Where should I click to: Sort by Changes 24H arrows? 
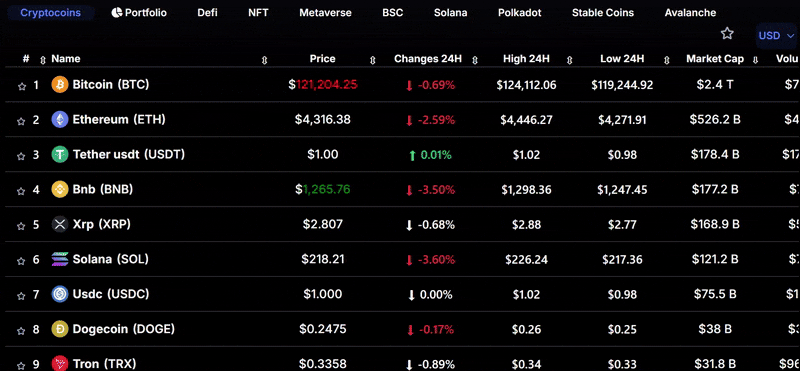click(x=474, y=60)
